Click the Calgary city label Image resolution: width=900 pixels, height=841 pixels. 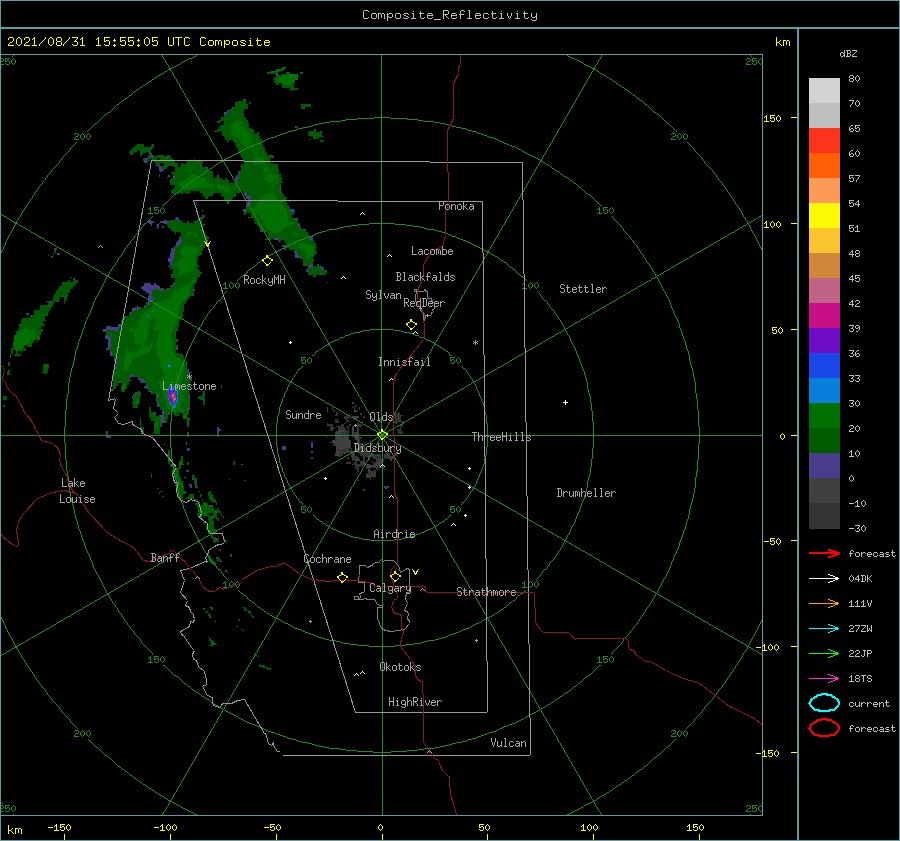390,588
